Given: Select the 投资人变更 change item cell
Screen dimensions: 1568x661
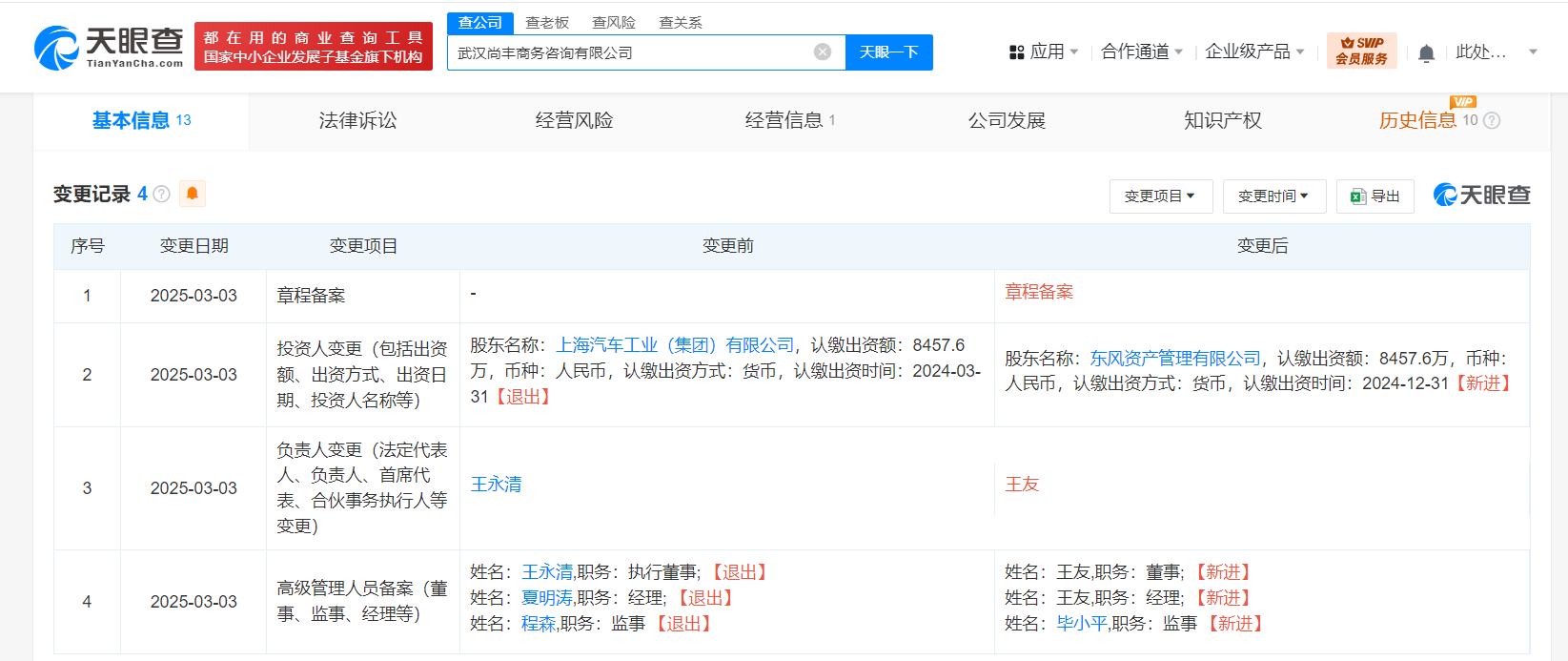Looking at the screenshot, I should click(362, 375).
